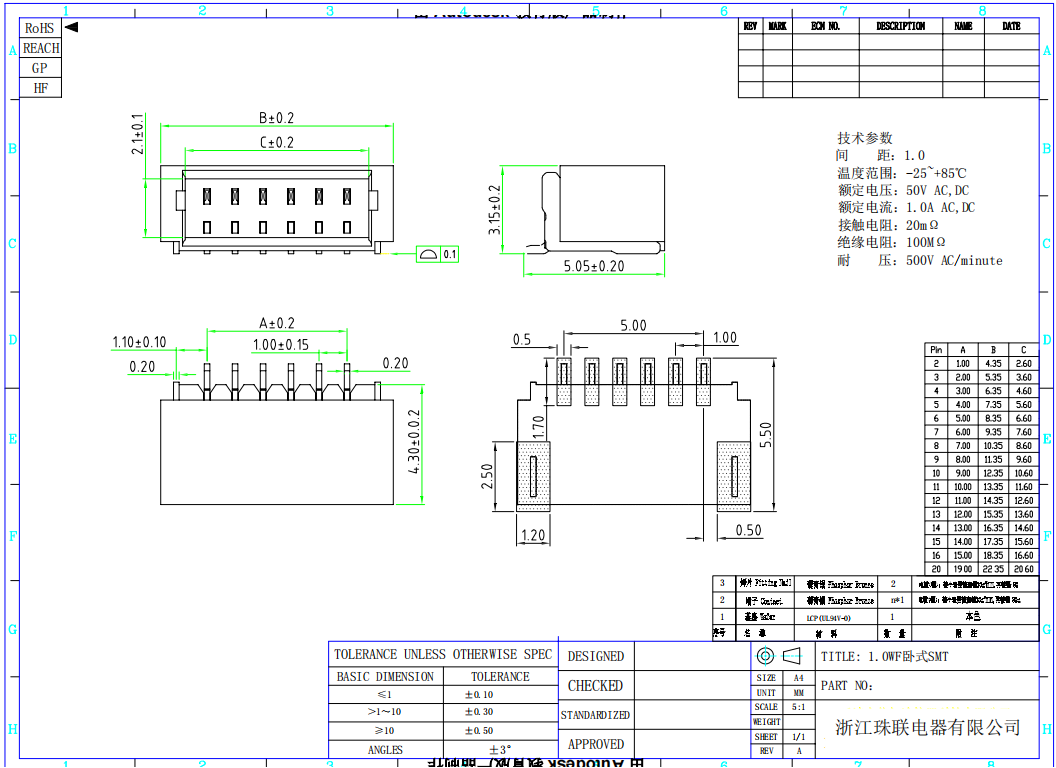
Task: Click the flatness tolerance symbol next to 0.1
Action: coord(427,255)
